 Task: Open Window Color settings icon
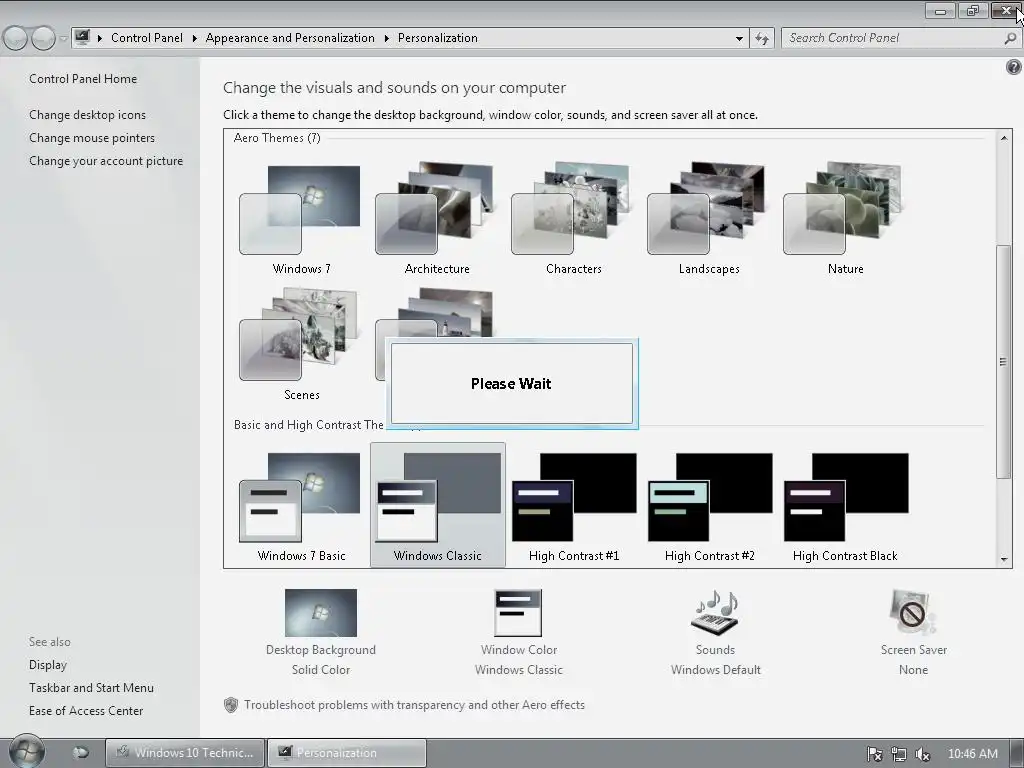[x=519, y=613]
